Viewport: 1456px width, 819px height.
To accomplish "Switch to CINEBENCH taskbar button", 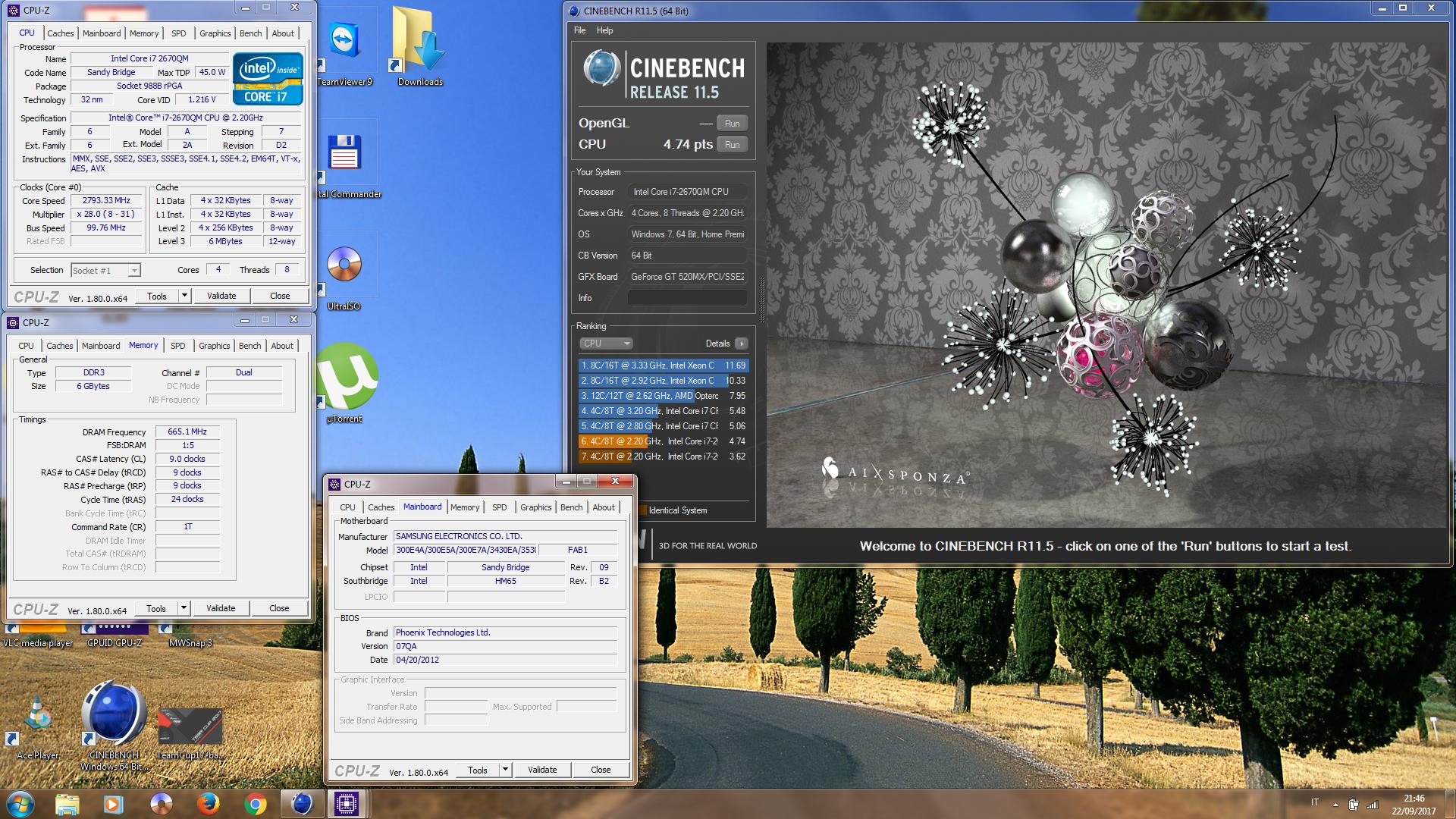I will 302,804.
